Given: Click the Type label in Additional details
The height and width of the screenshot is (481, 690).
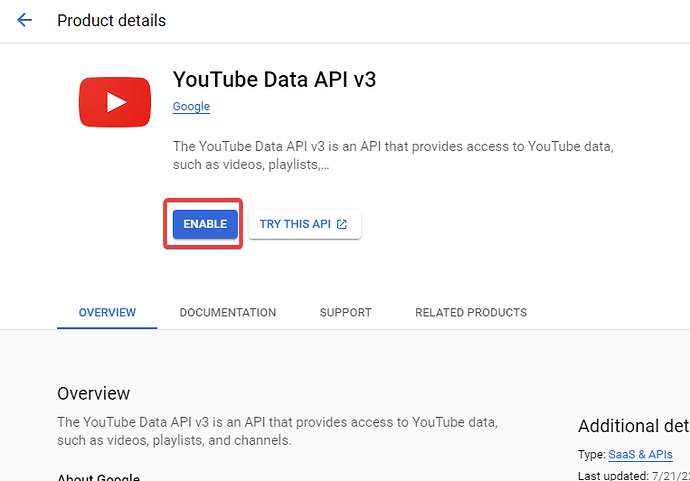Looking at the screenshot, I should tap(591, 455).
